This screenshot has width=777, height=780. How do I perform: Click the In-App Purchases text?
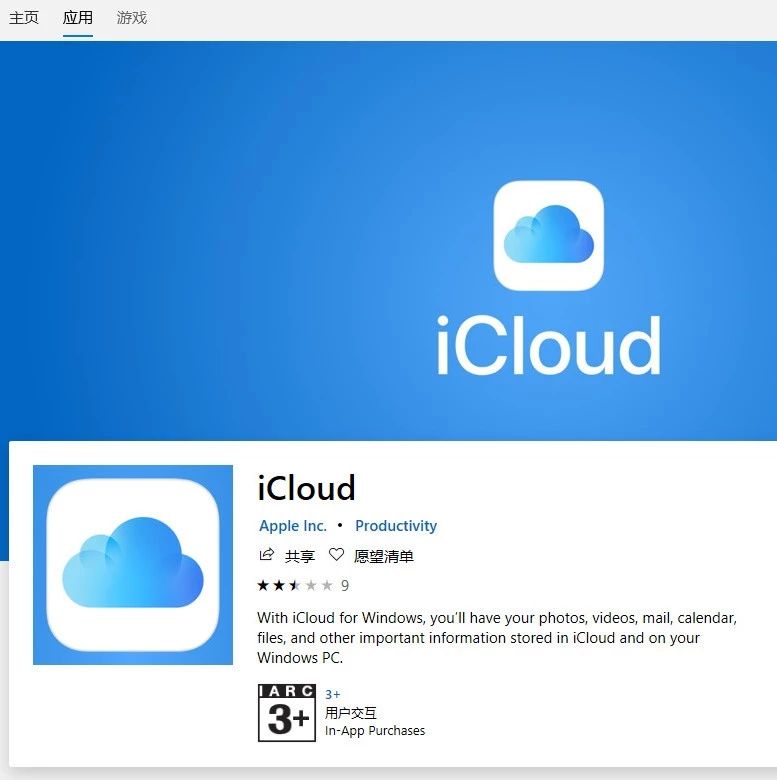375,731
